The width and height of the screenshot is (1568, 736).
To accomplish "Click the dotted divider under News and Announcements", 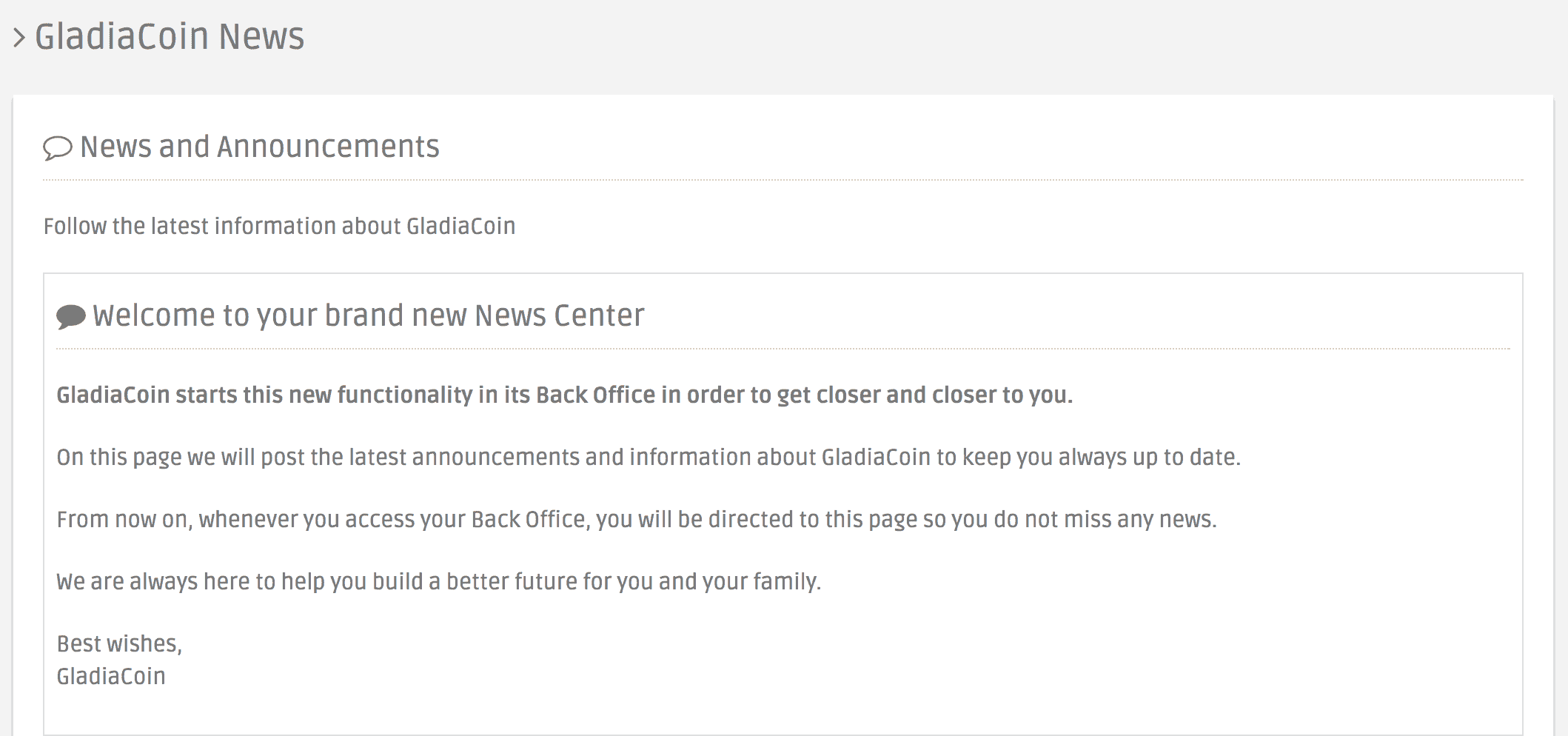I will click(783, 180).
